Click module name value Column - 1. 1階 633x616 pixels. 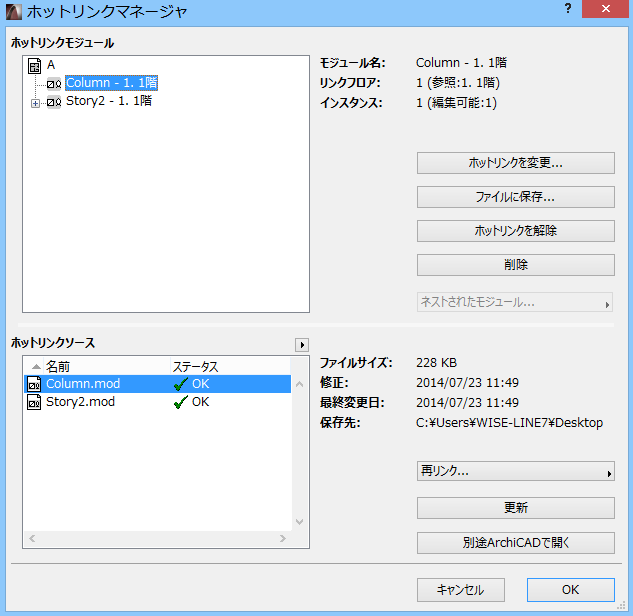pyautogui.click(x=461, y=63)
